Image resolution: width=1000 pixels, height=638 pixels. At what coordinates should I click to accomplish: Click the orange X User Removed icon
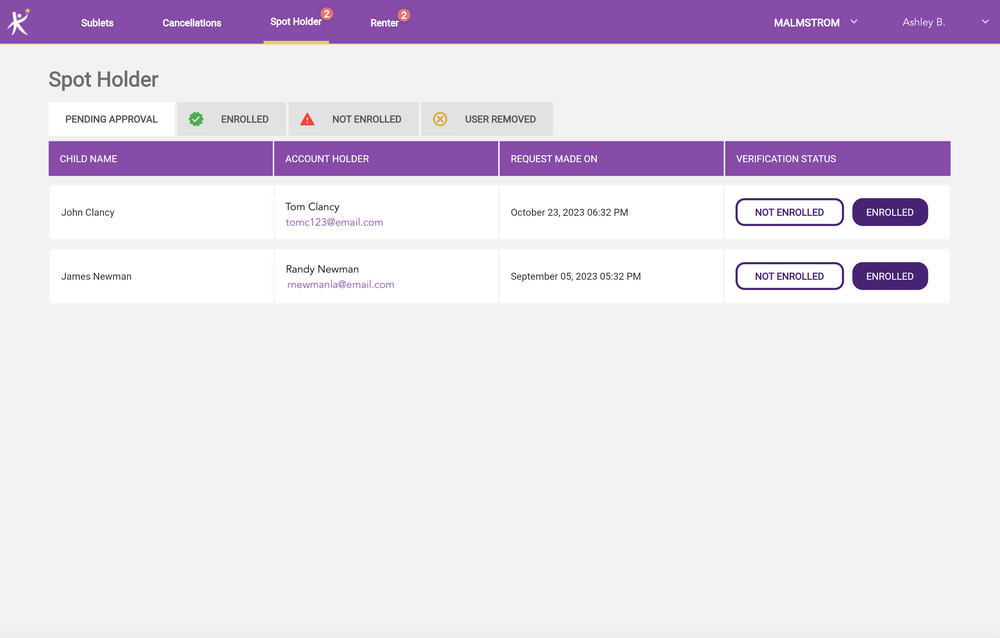pos(440,119)
